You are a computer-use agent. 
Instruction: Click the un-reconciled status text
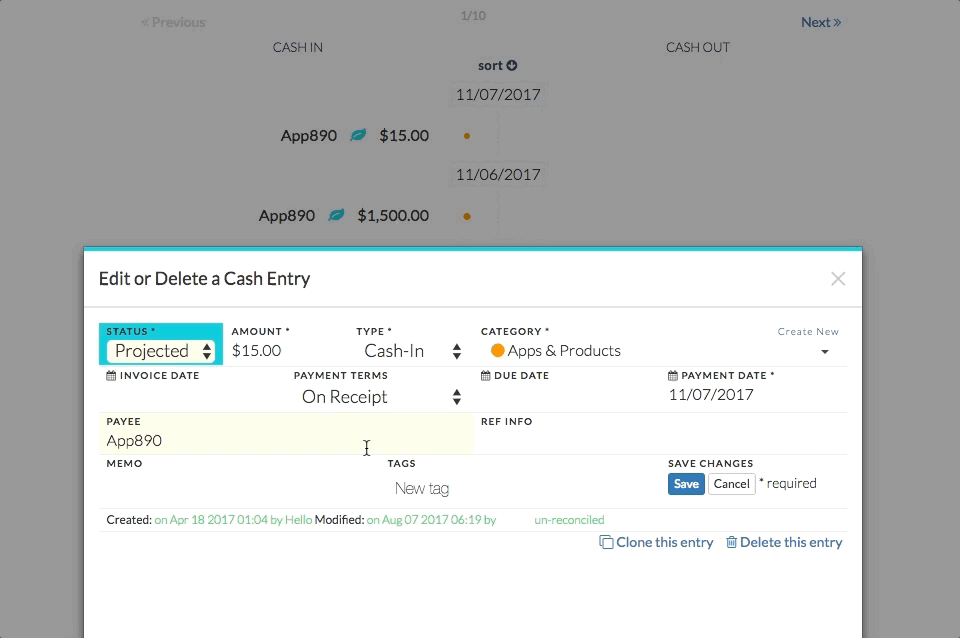569,520
